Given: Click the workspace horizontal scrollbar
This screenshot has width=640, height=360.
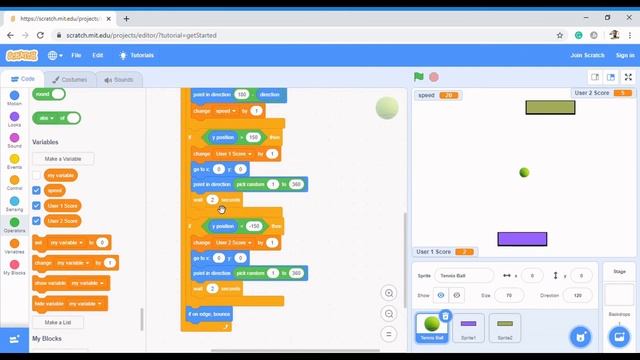Looking at the screenshot, I should pyautogui.click(x=295, y=350).
